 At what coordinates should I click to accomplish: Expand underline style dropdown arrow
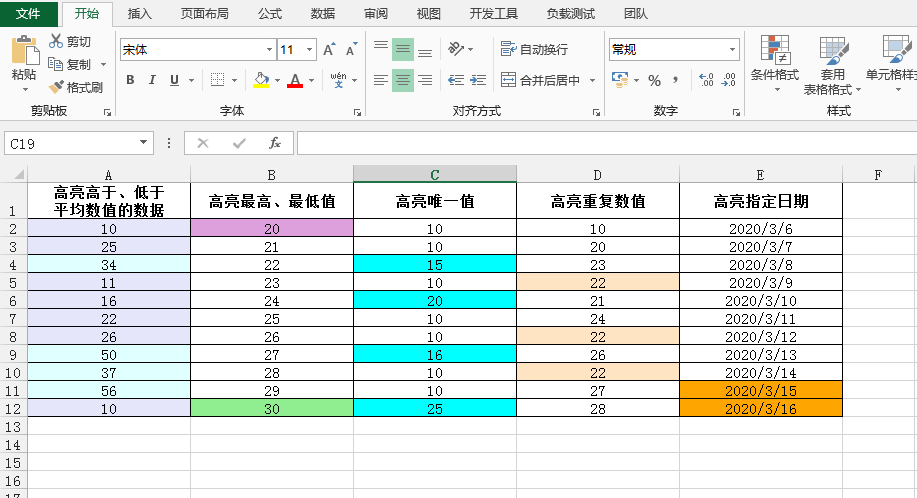(191, 80)
